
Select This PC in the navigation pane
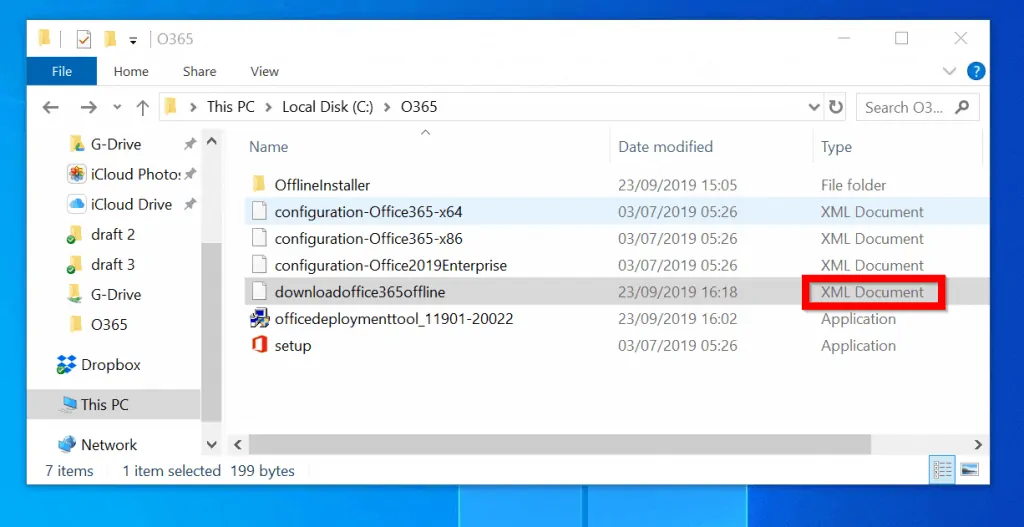coord(113,404)
